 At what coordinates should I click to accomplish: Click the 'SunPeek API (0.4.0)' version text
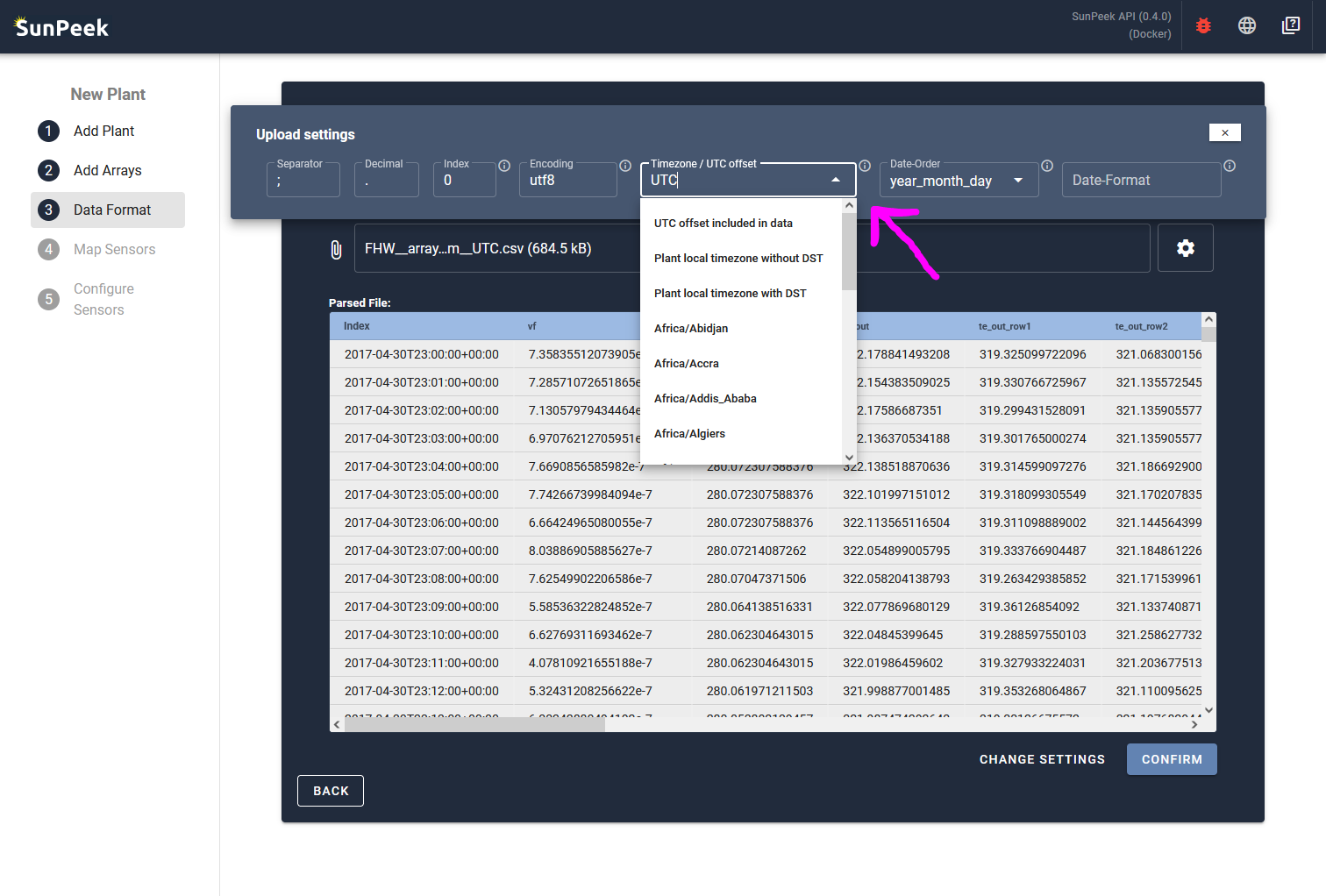(1121, 17)
